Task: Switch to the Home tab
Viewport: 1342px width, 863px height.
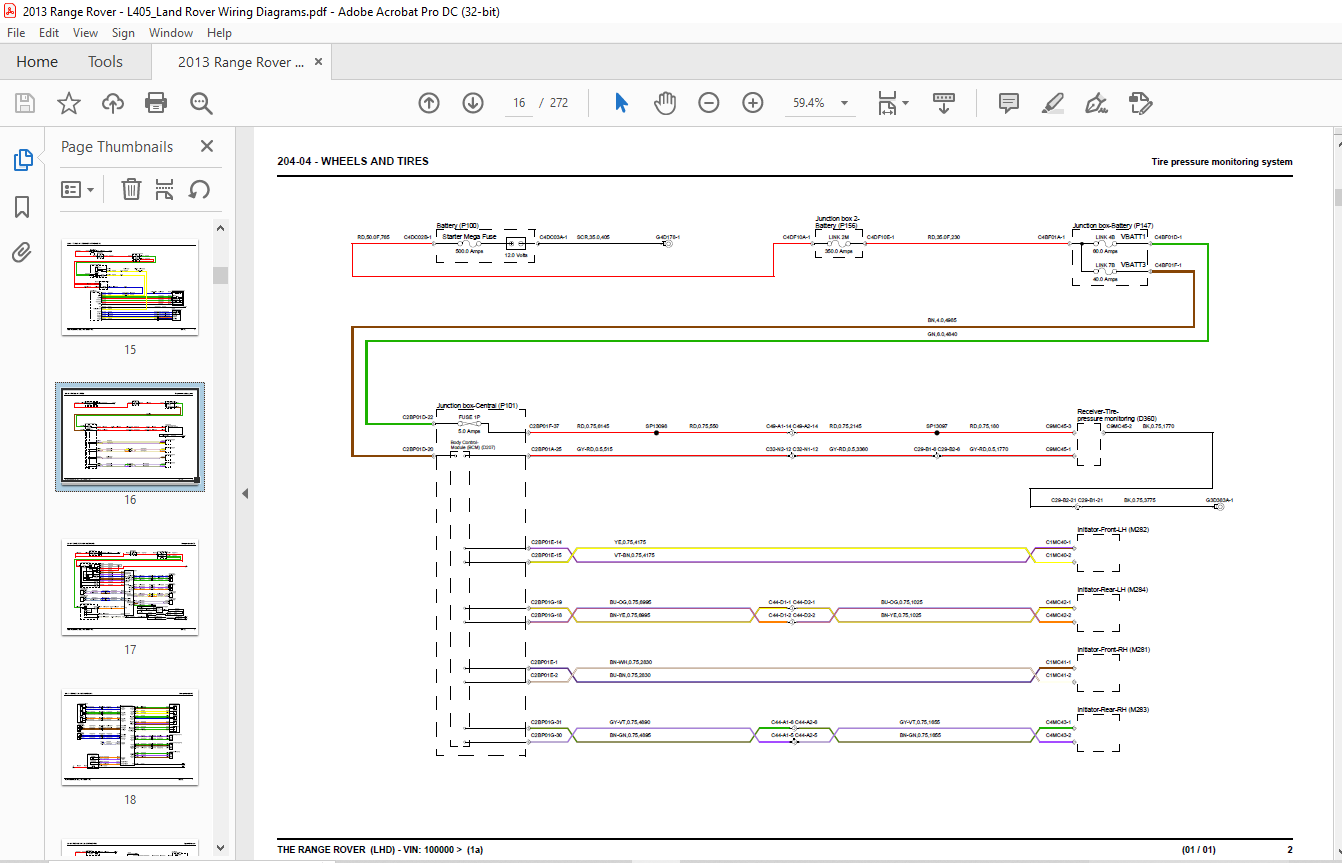Action: click(37, 62)
